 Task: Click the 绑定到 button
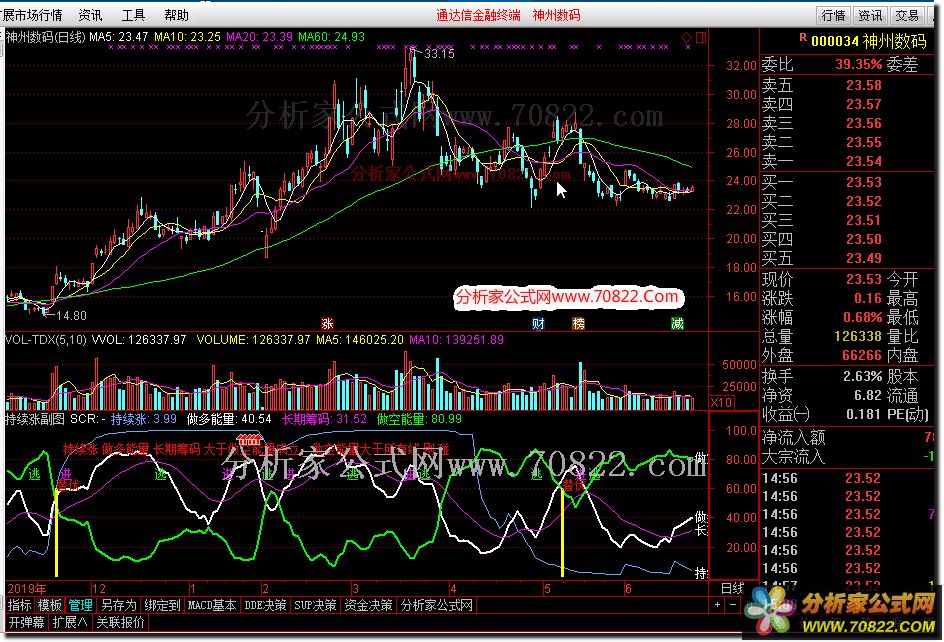pos(163,605)
